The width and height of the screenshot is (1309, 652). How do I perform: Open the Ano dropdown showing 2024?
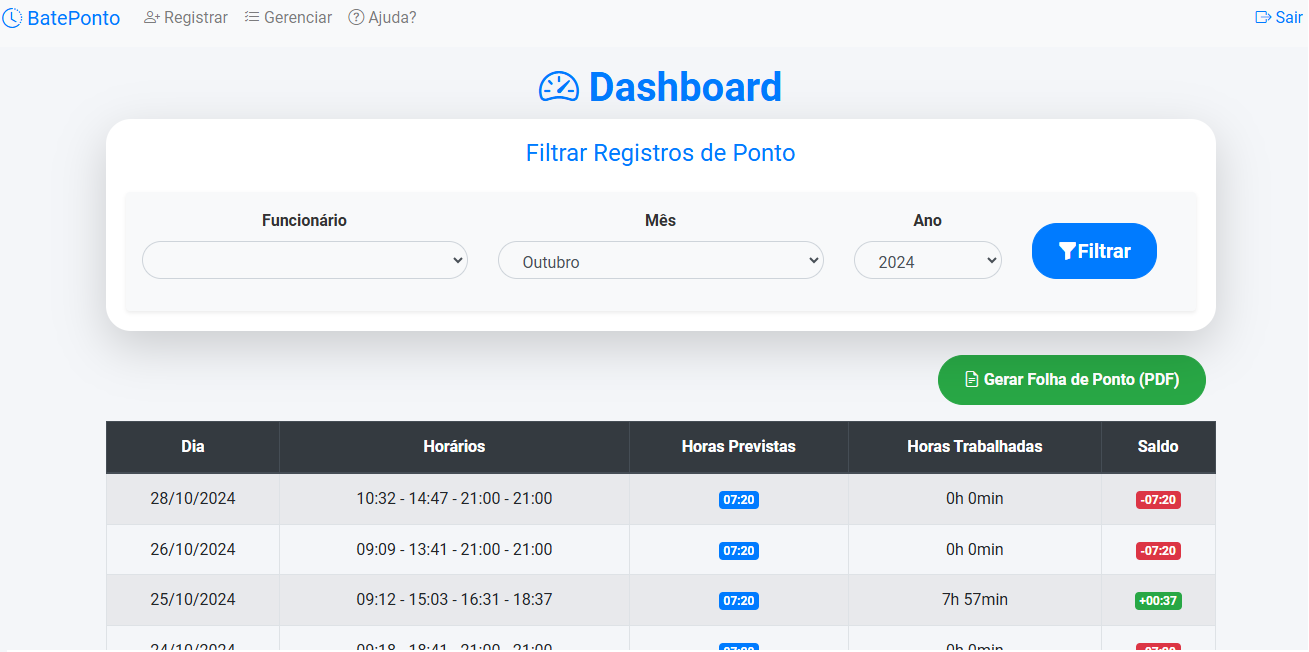(x=928, y=260)
